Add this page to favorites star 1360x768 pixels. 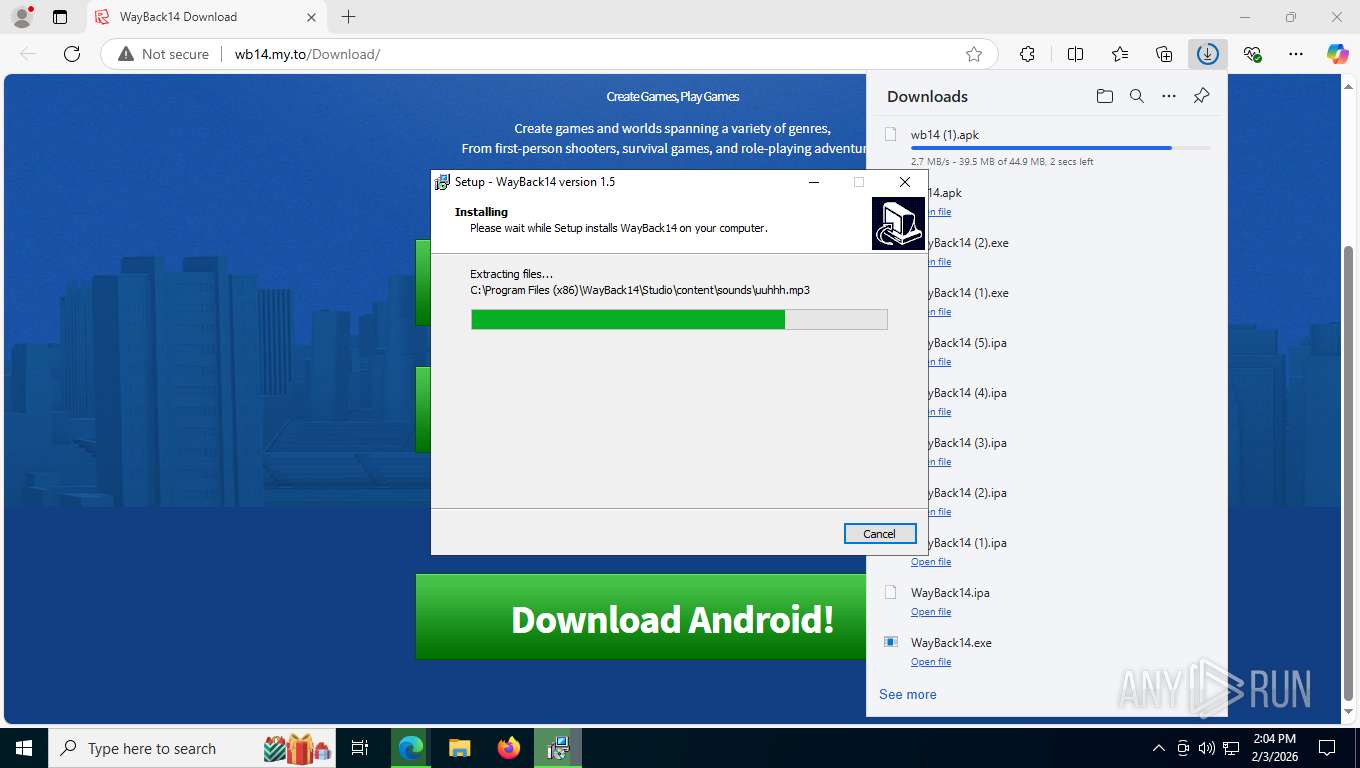[x=974, y=54]
